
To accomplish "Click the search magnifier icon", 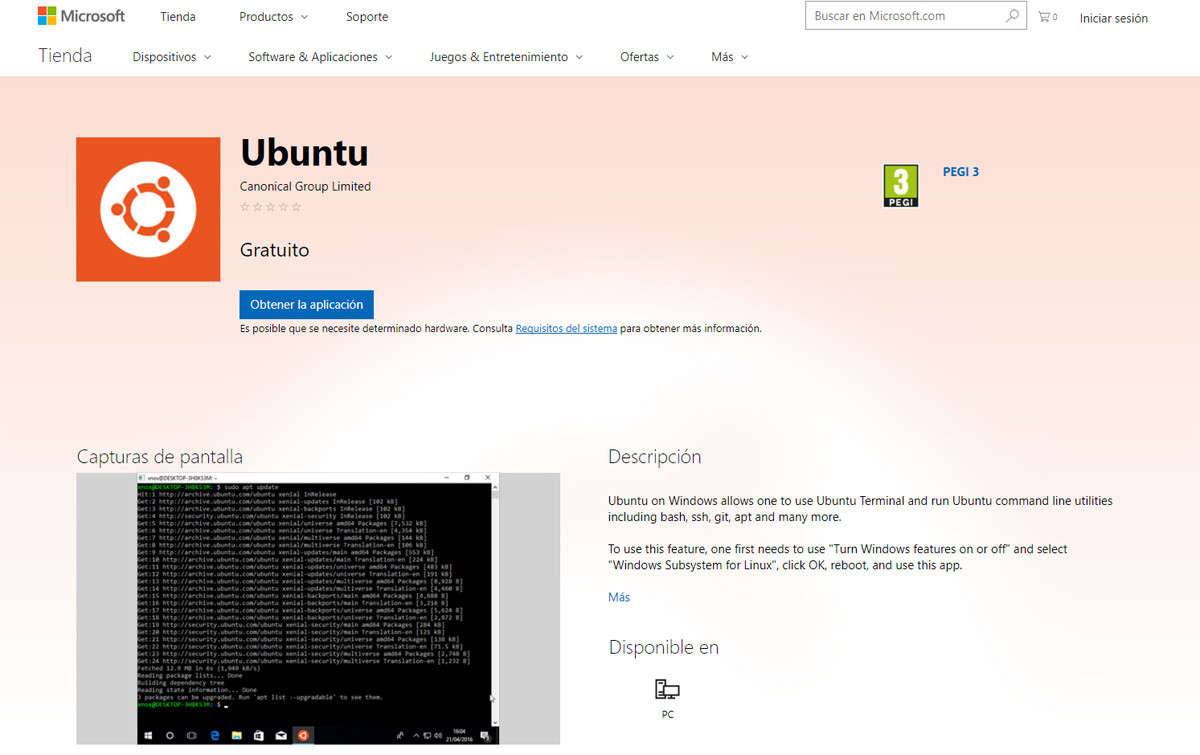I will (1012, 15).
